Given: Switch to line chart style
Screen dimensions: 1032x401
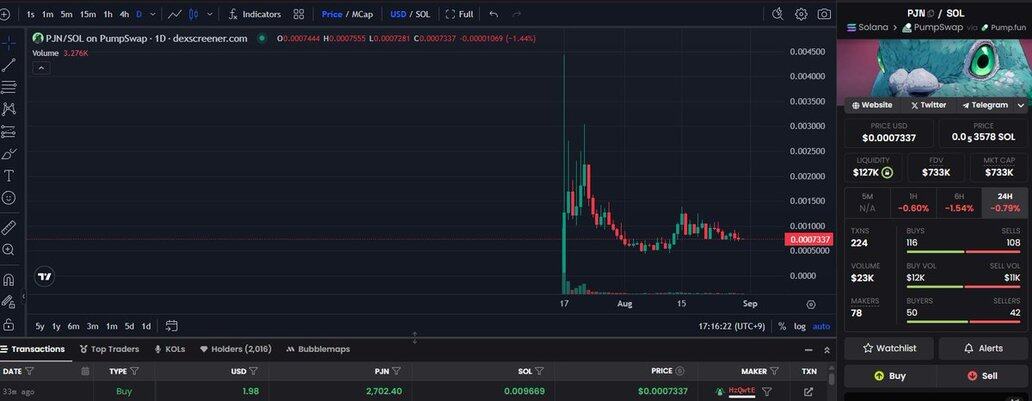Looking at the screenshot, I should coord(175,14).
